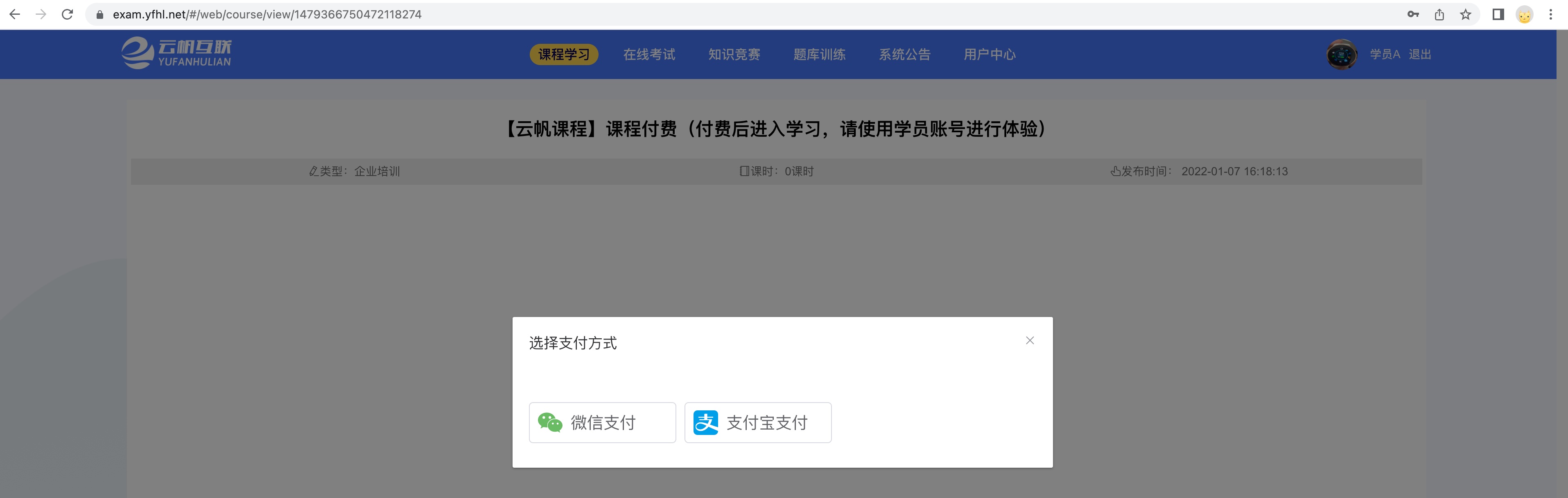Open the Chrome three-dot menu

click(x=1550, y=14)
